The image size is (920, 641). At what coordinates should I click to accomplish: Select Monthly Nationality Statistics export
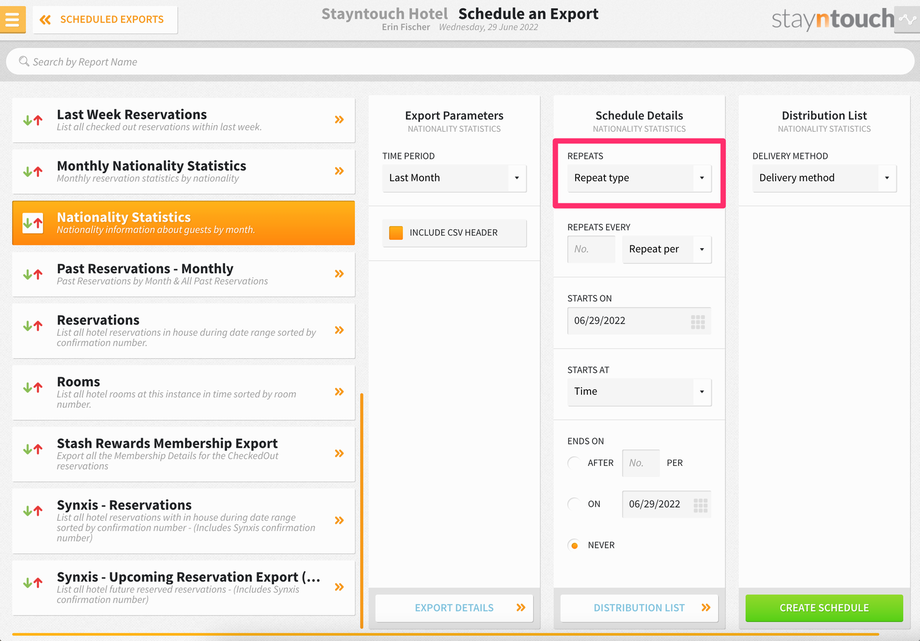click(184, 171)
